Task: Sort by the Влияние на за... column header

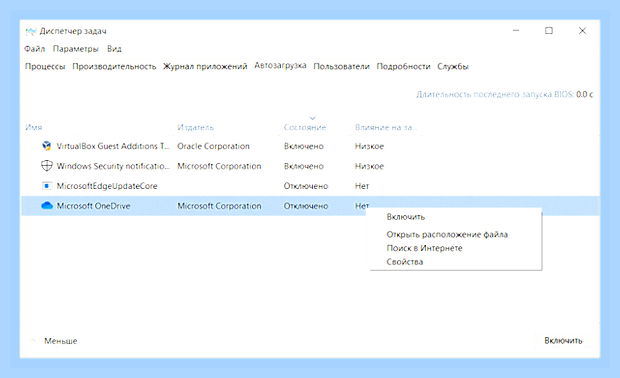Action: (386, 127)
